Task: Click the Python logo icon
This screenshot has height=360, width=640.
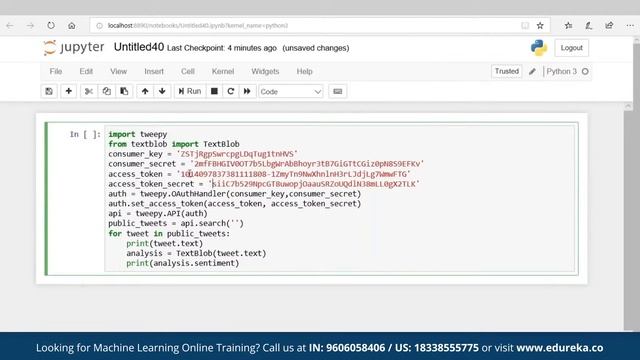Action: [539, 48]
